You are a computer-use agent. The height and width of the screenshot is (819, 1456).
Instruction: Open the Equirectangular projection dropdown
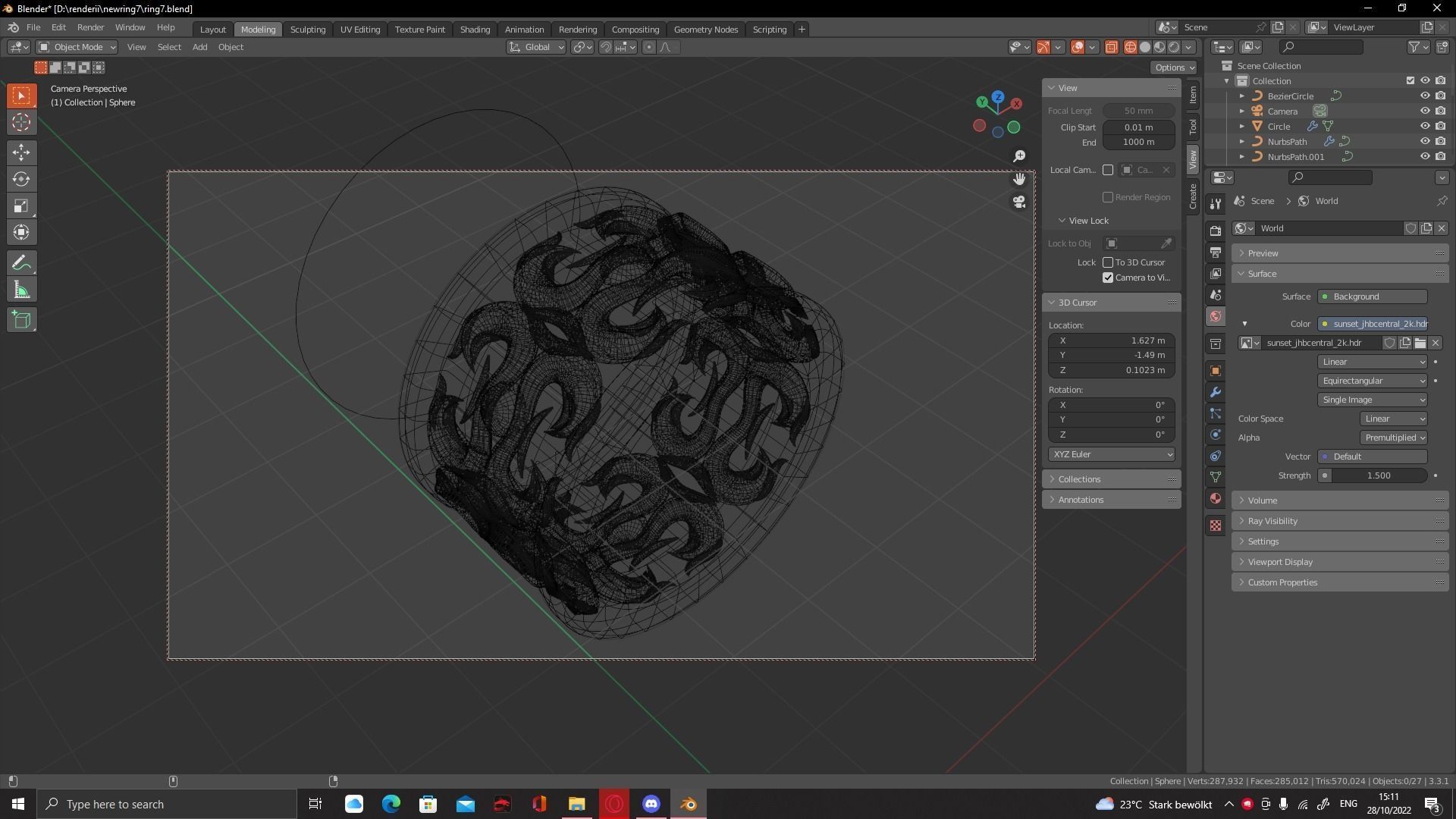[1373, 381]
